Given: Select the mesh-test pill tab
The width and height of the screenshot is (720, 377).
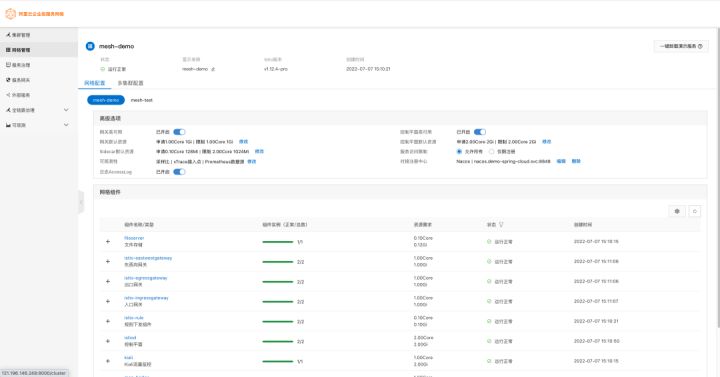Looking at the screenshot, I should coord(141,100).
